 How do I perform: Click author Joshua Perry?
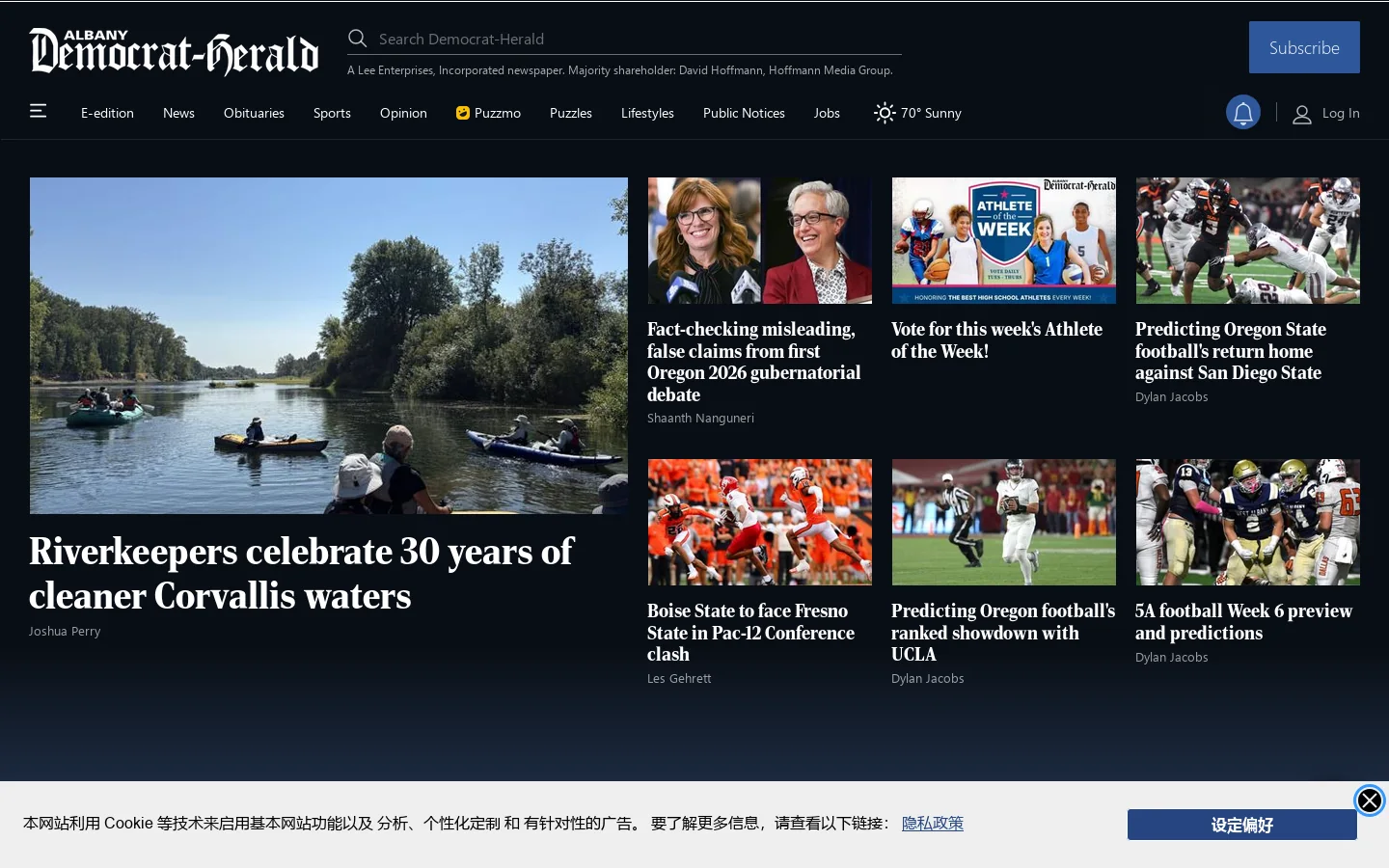tap(65, 632)
